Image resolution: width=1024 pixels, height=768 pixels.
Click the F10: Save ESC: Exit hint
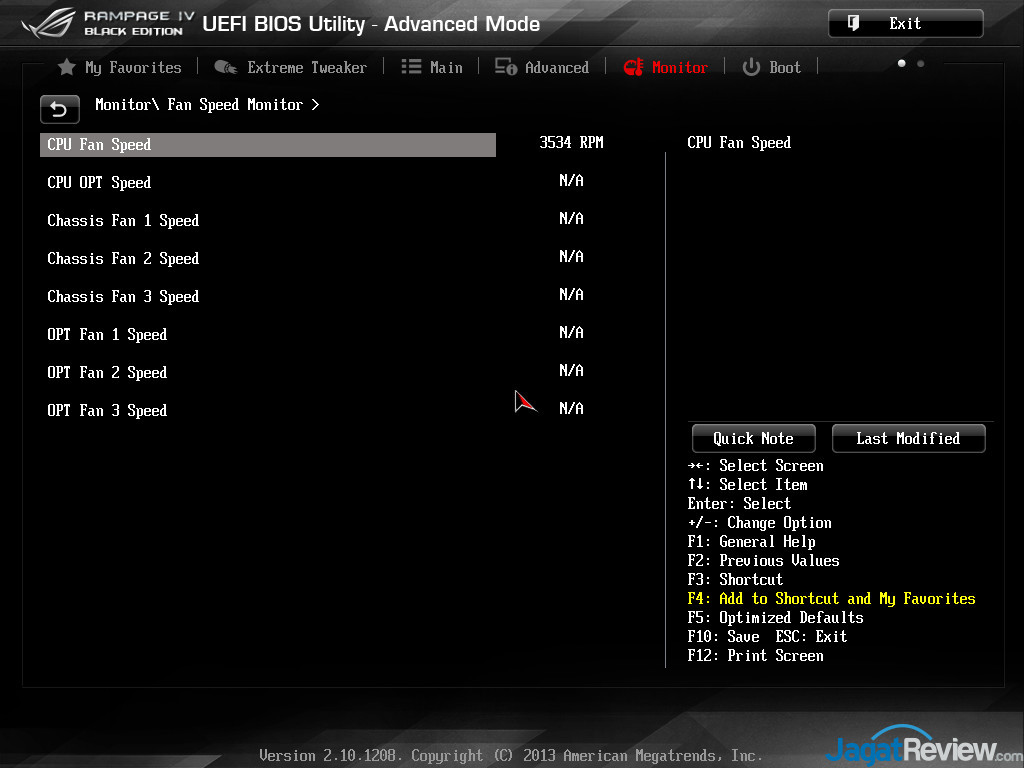[767, 636]
